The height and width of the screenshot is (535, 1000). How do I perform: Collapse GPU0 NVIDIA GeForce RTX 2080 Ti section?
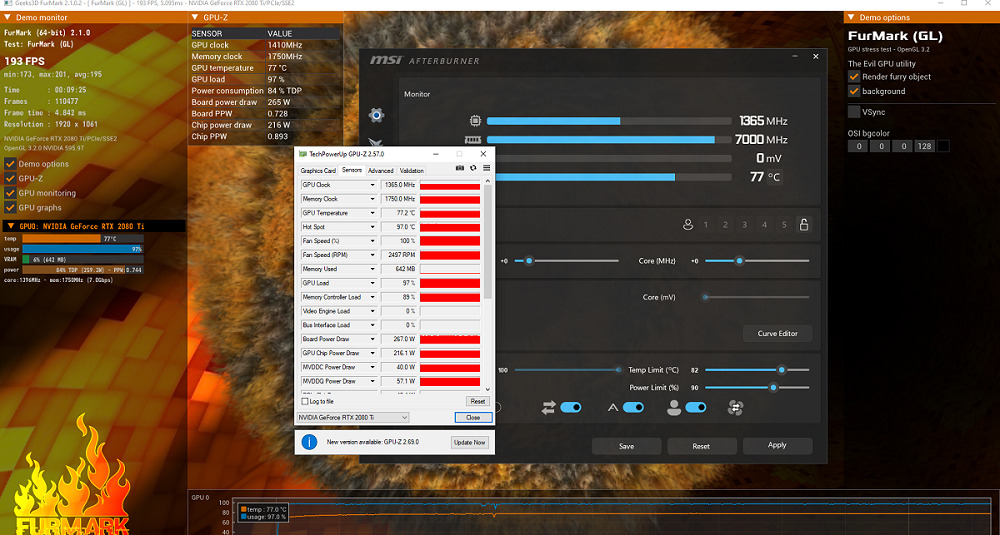(10, 226)
